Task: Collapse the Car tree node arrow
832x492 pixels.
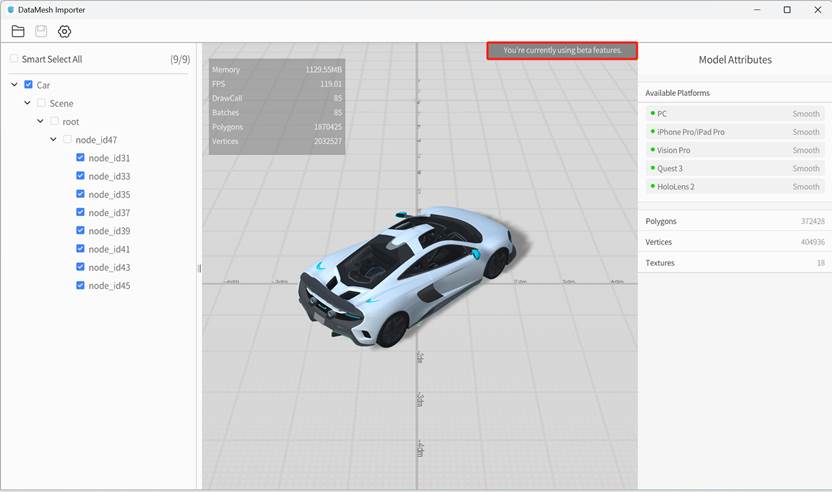Action: point(15,85)
